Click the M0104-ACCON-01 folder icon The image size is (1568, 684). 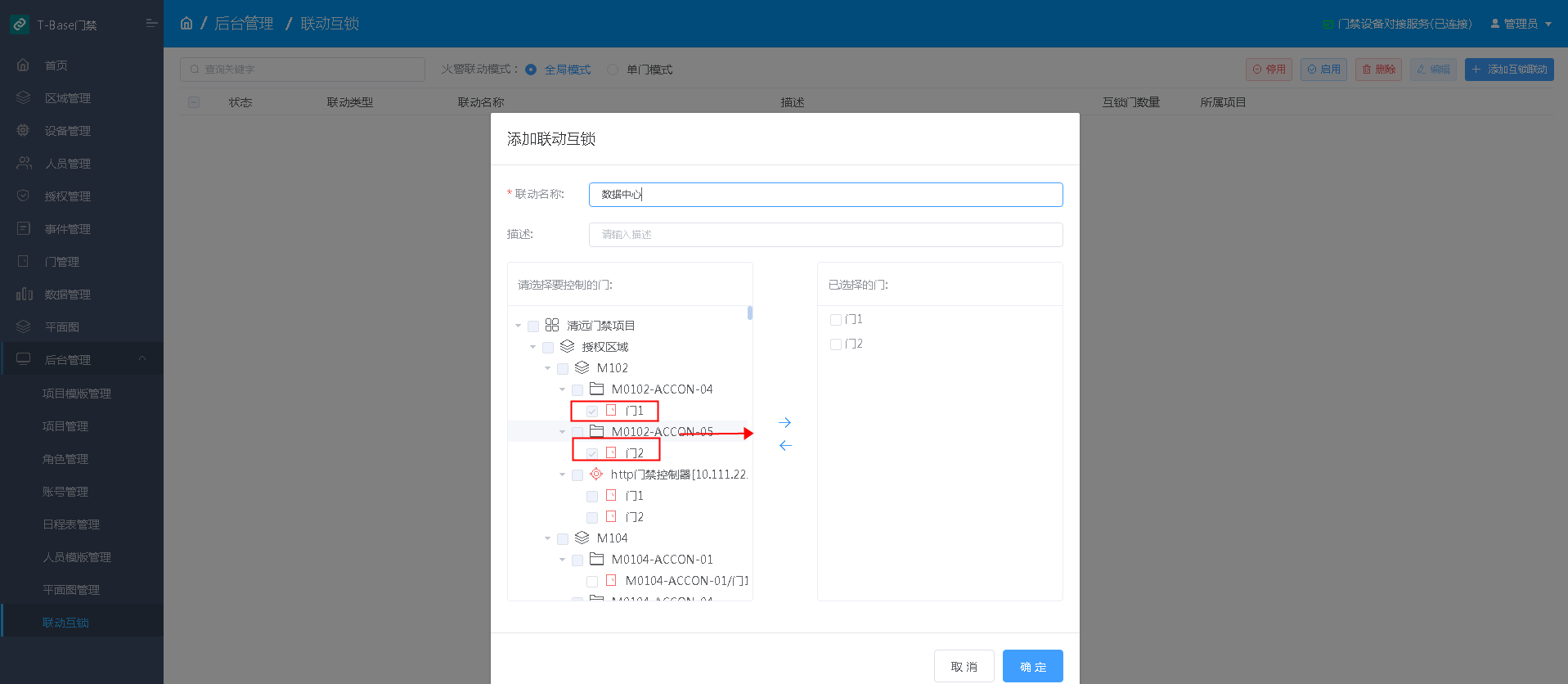[596, 559]
